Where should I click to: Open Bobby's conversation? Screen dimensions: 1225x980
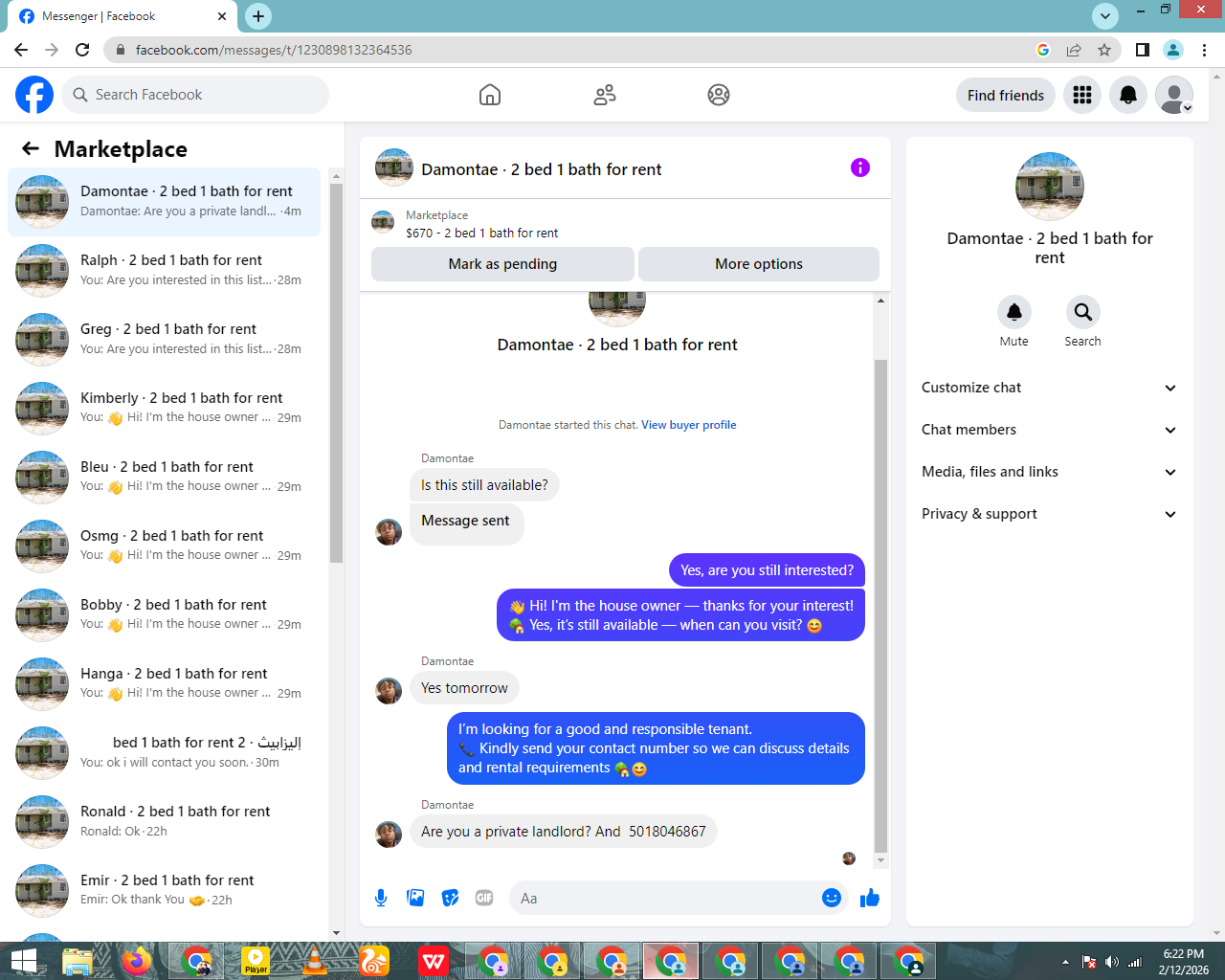point(165,614)
